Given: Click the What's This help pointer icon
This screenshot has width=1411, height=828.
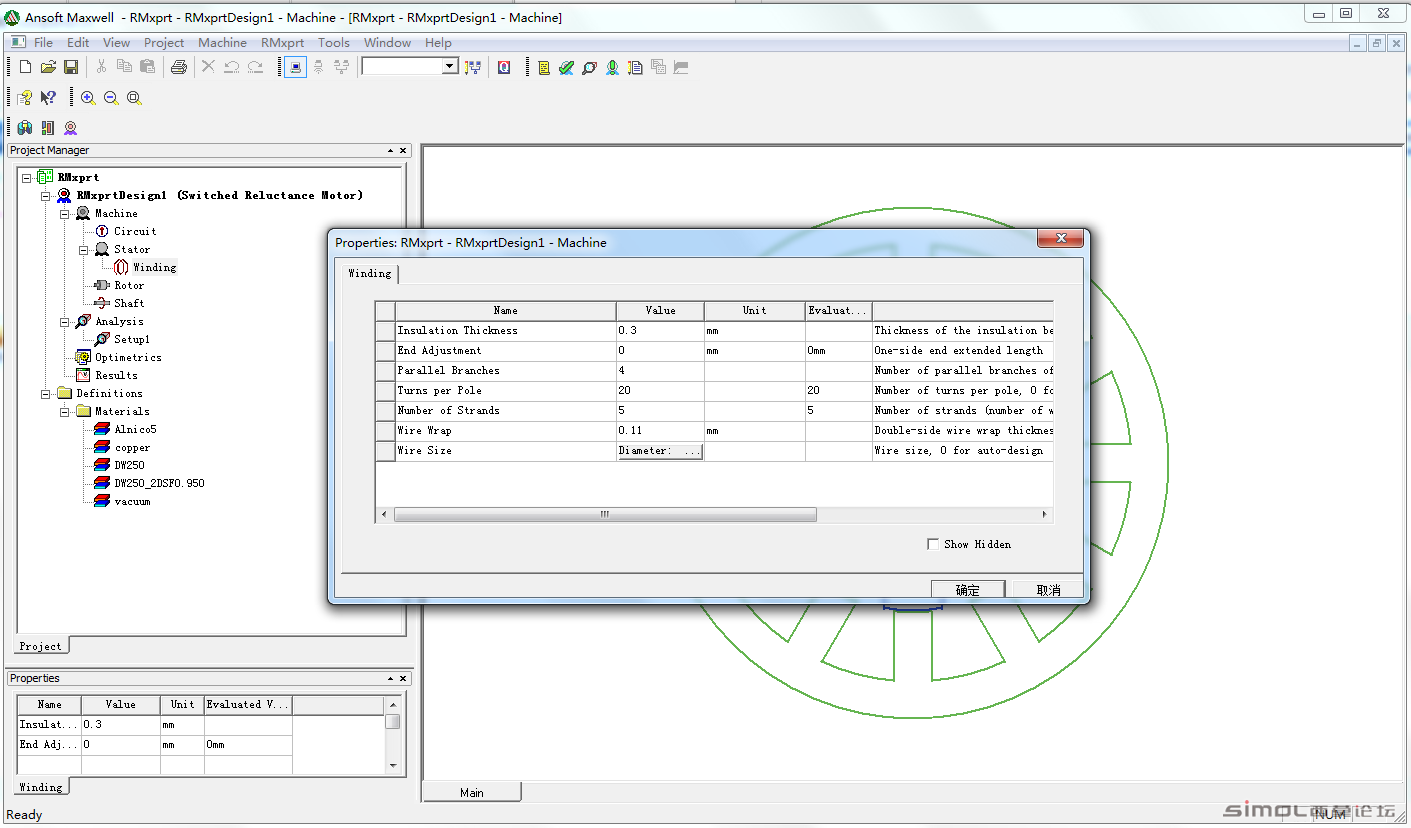Looking at the screenshot, I should click(48, 97).
